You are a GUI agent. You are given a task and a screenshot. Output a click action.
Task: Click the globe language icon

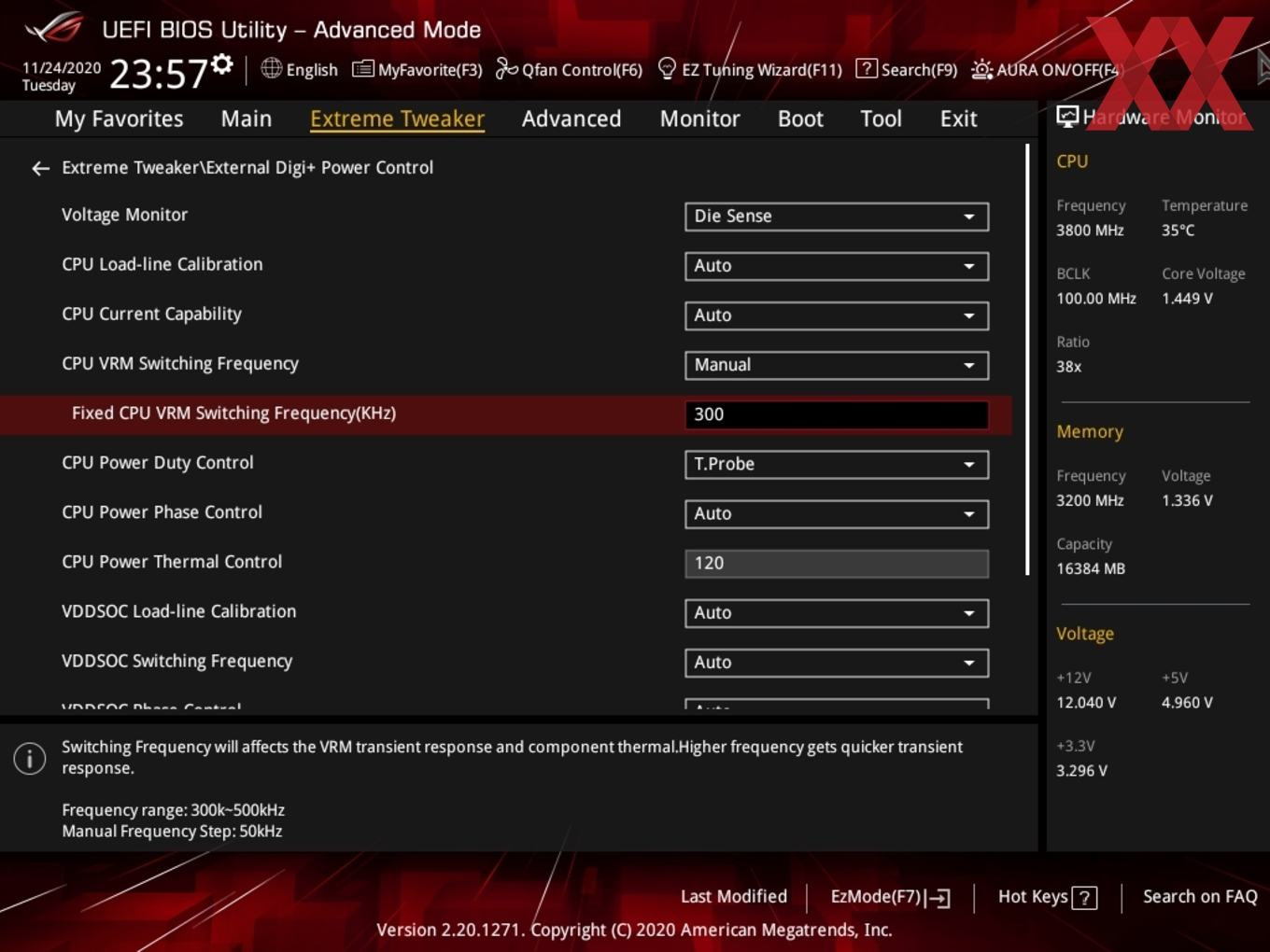click(271, 68)
